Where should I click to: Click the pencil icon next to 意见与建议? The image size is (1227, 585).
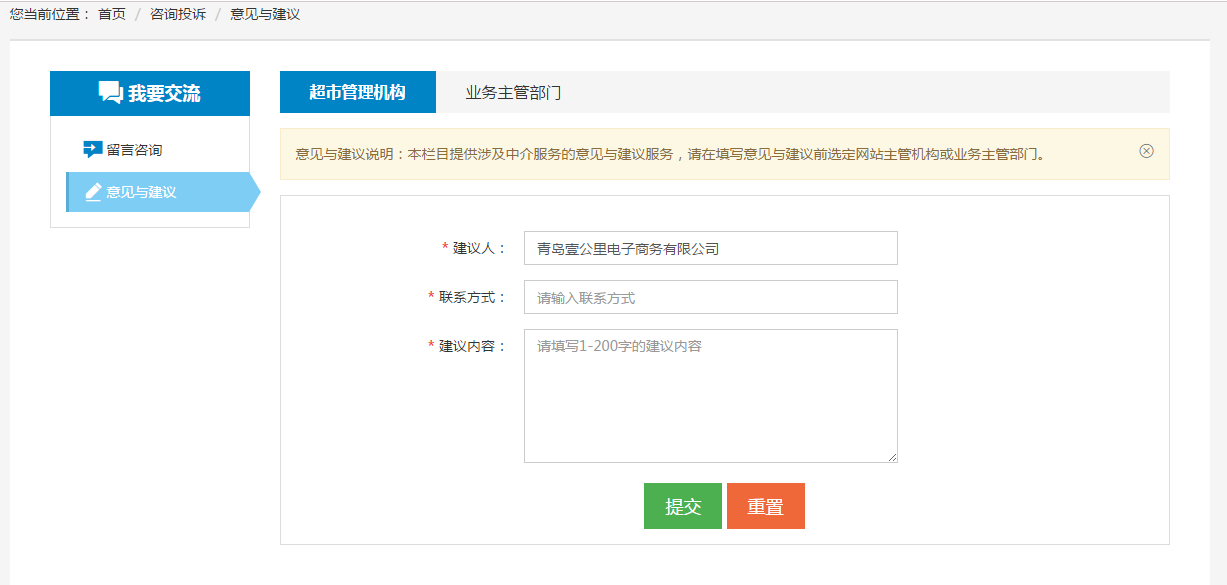93,192
